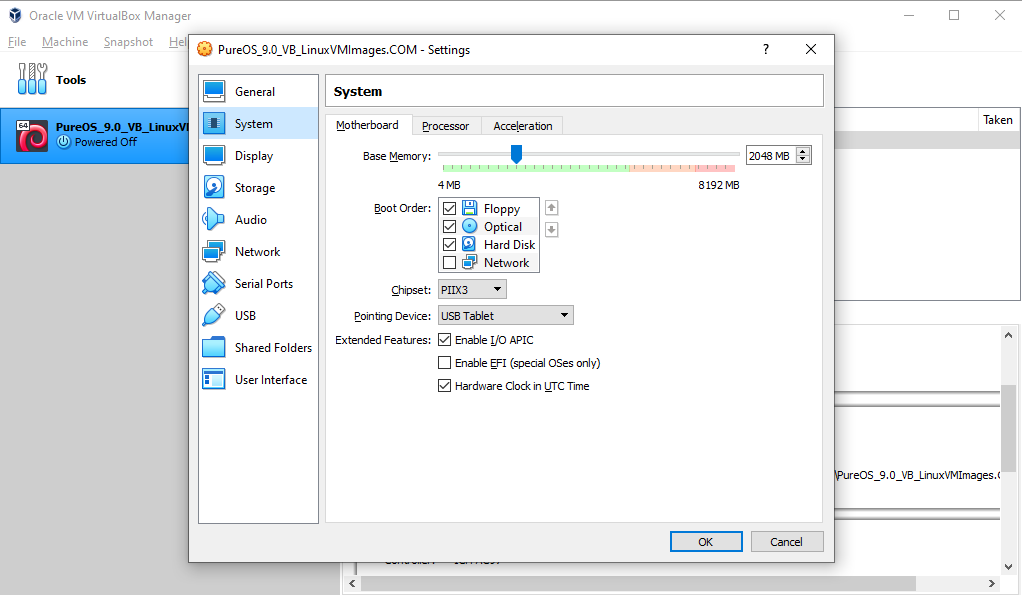Viewport: 1022px width, 595px height.
Task: Click the Optical disc icon in boot order
Action: tap(469, 226)
